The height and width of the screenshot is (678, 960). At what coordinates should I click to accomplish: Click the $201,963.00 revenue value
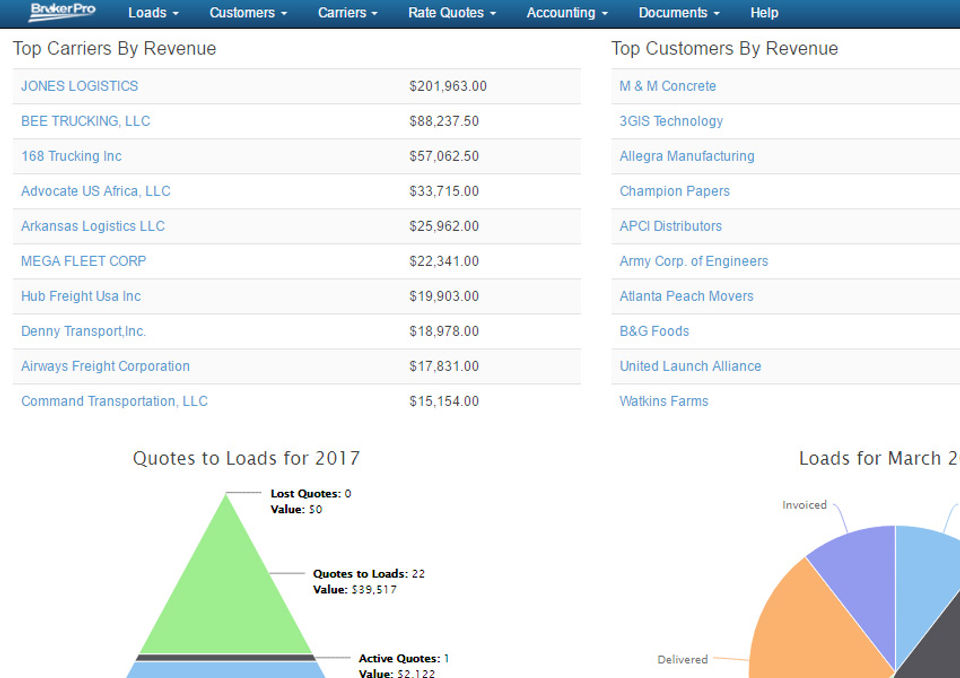click(x=448, y=86)
